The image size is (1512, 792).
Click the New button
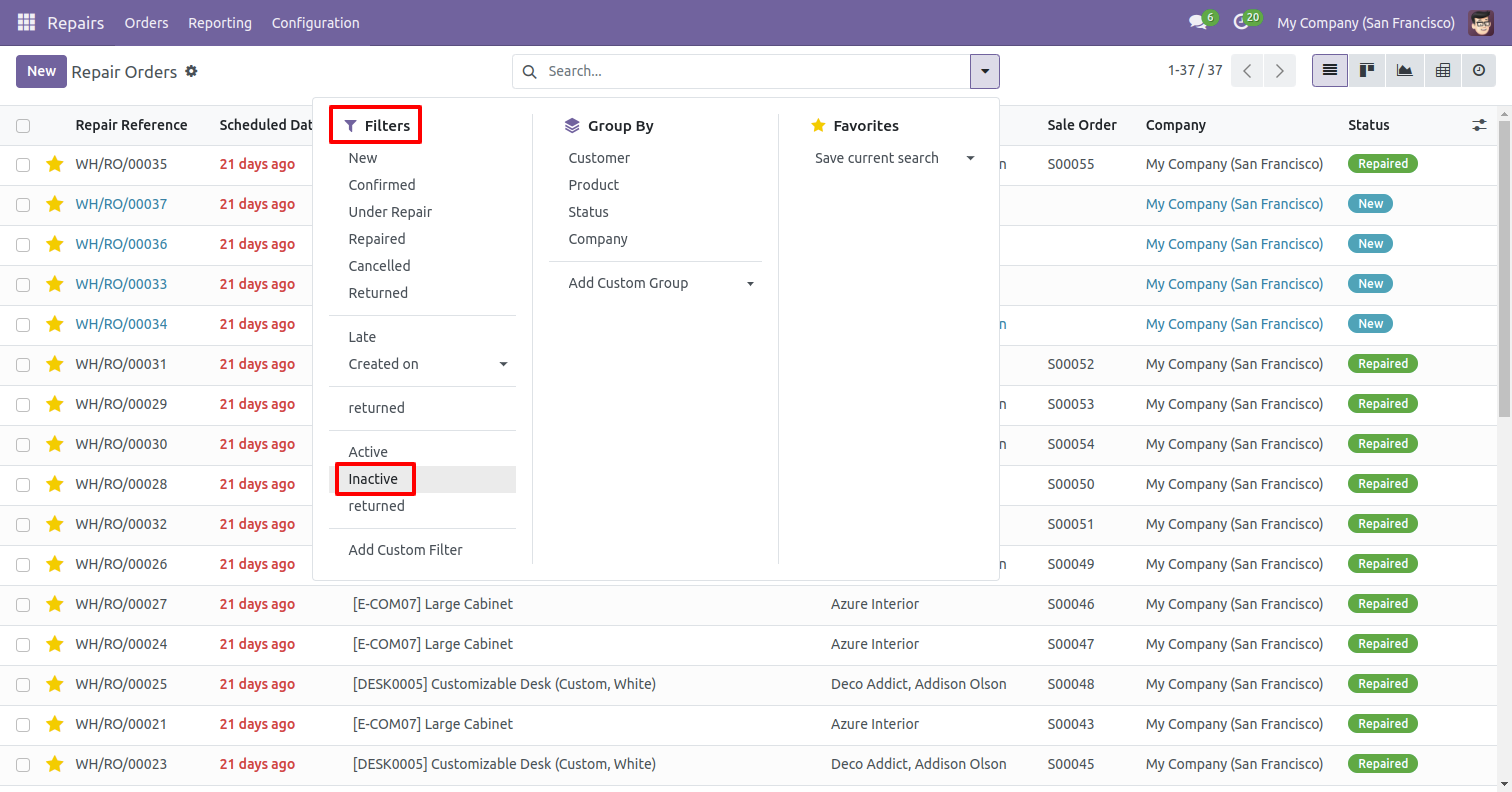(x=41, y=71)
